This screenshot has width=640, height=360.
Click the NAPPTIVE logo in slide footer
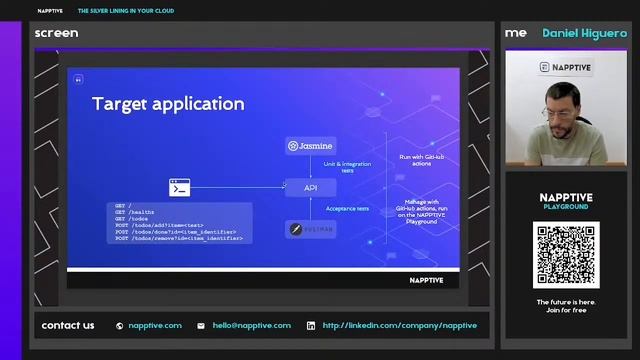tap(426, 280)
